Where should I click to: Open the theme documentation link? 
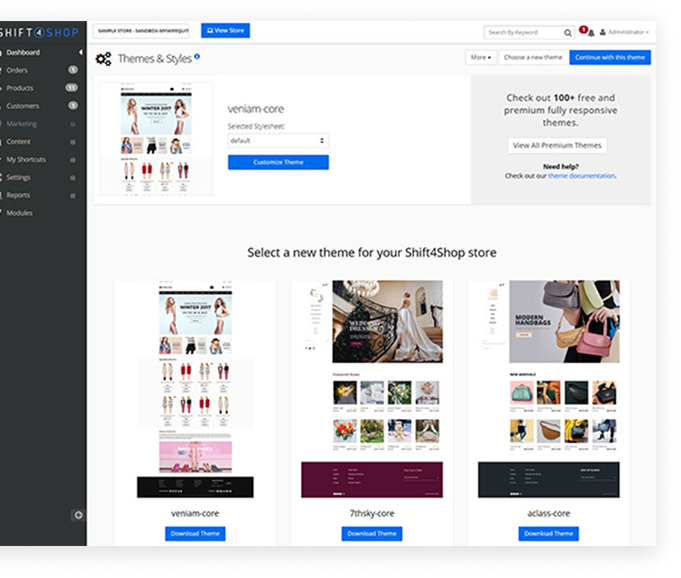coord(581,176)
